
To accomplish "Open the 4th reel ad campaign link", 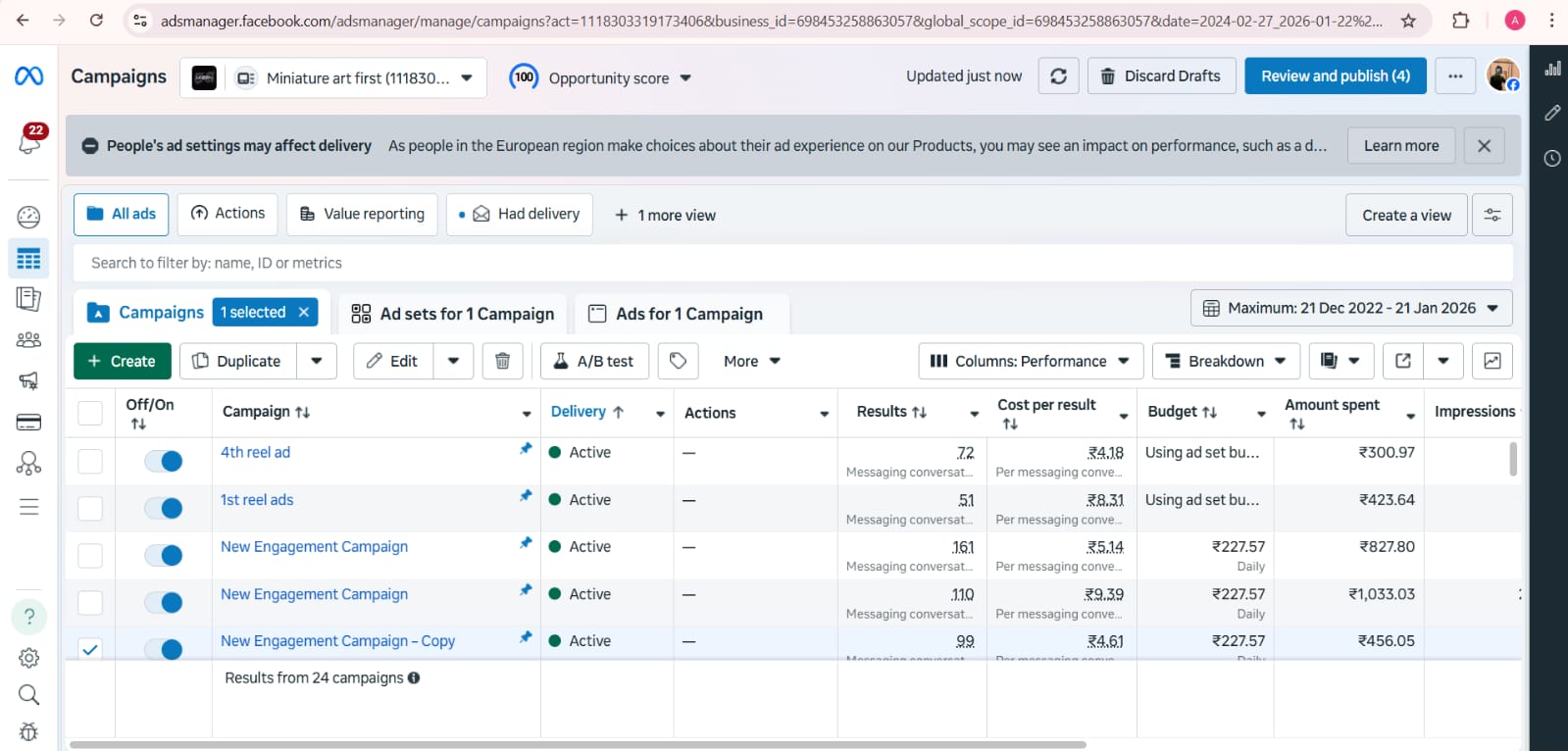I will tap(255, 452).
